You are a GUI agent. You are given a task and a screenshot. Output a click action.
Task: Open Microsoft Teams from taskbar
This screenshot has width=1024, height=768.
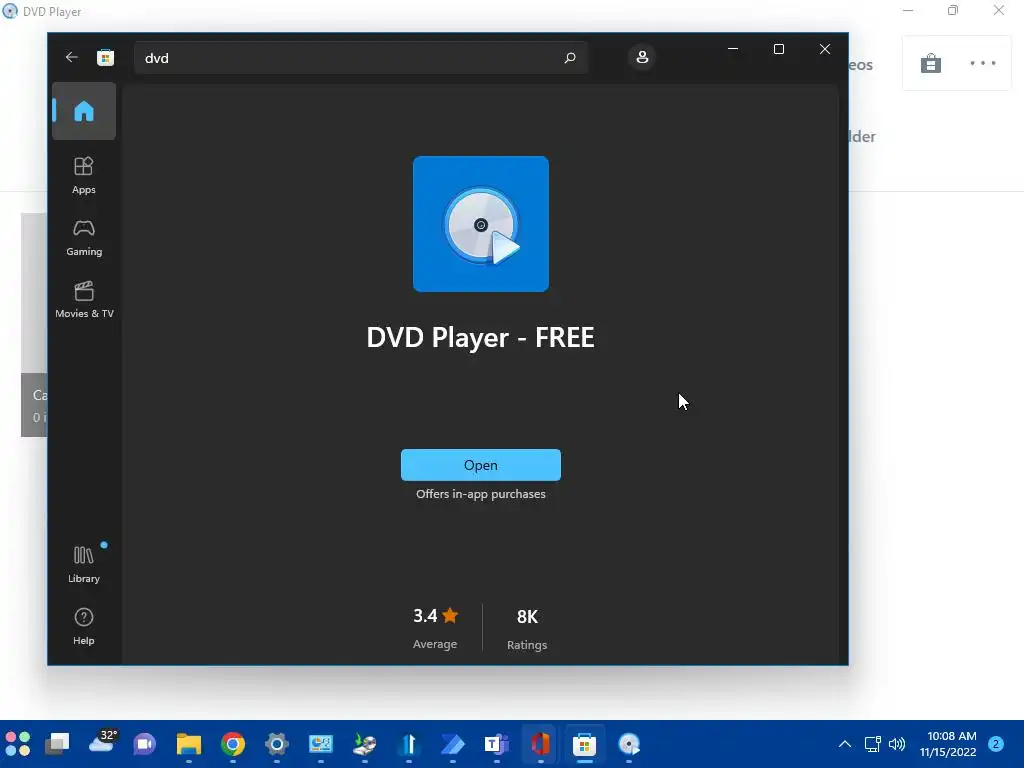(496, 744)
